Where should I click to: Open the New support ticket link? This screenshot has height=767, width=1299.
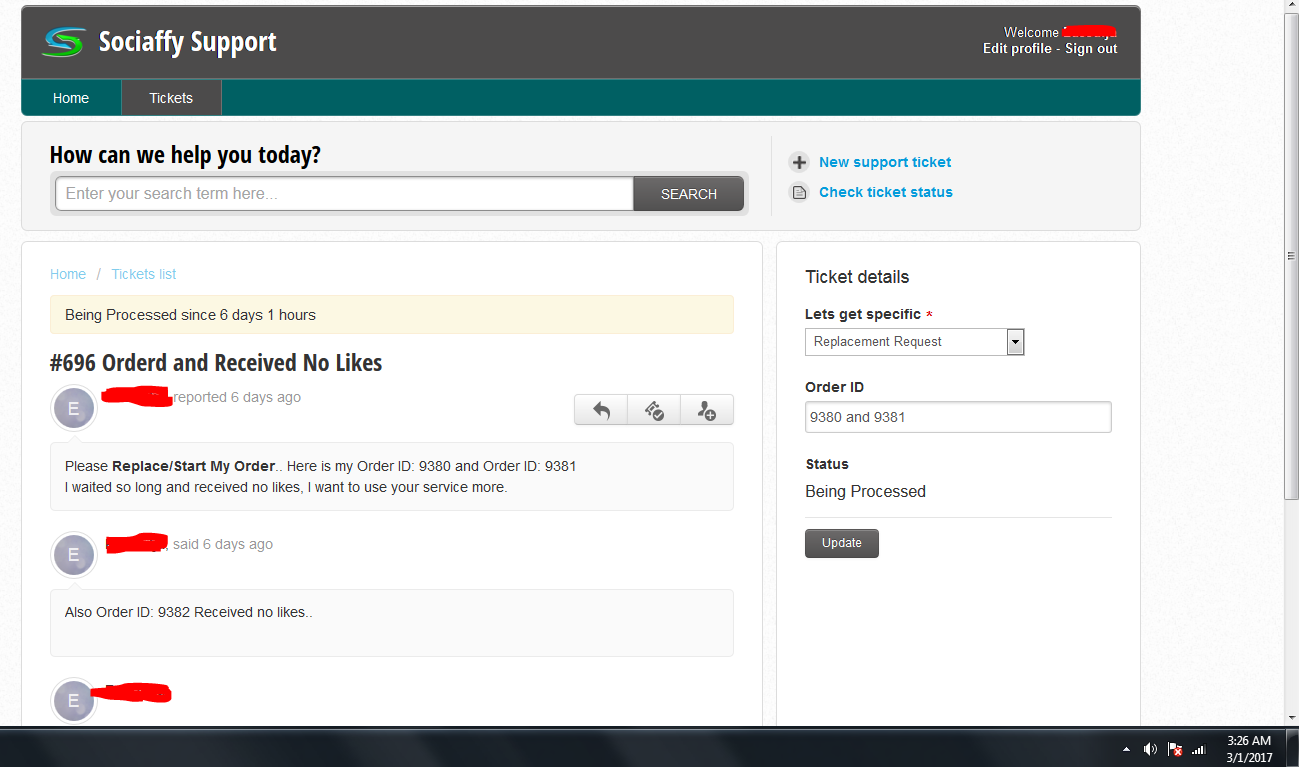click(x=885, y=162)
